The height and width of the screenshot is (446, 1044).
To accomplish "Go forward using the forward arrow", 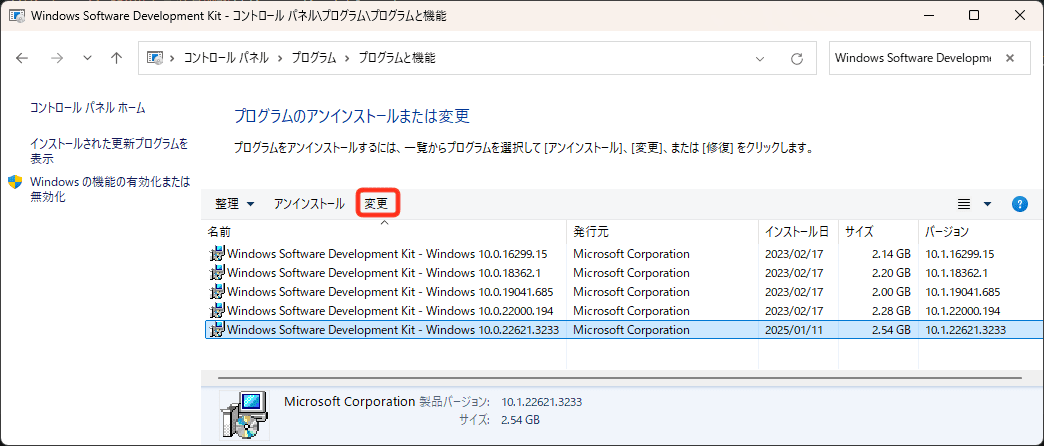I will [57, 58].
